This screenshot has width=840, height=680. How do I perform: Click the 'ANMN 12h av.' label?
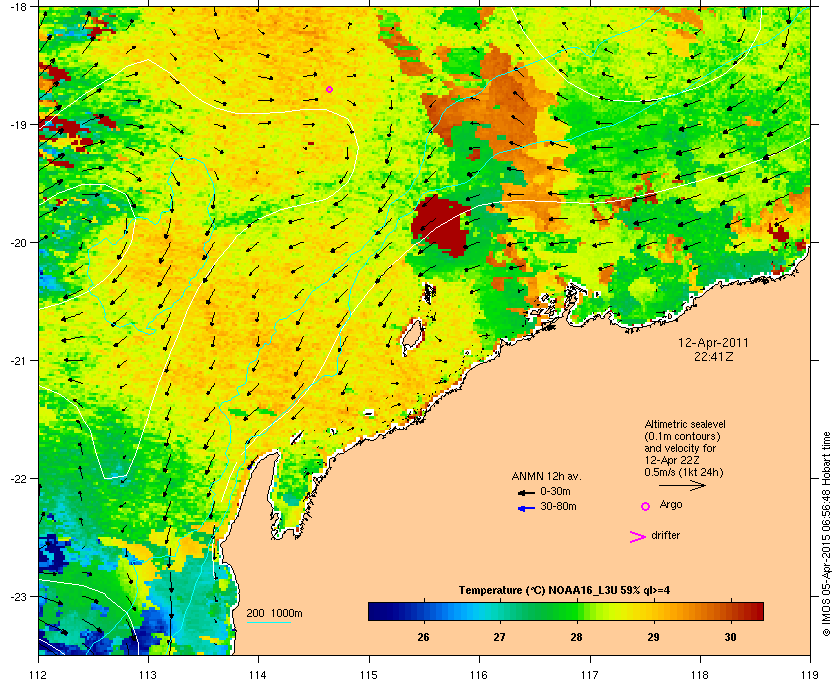(x=546, y=476)
